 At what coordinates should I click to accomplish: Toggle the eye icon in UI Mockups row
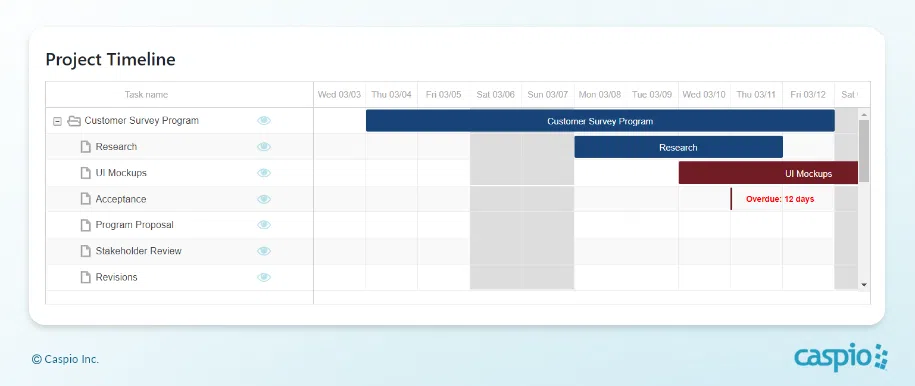264,173
